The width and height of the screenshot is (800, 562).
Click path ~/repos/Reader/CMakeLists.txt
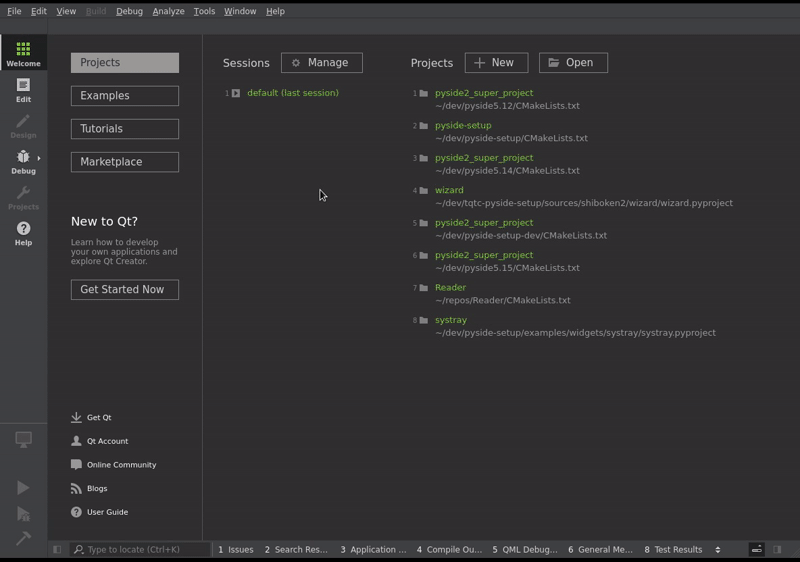pos(503,300)
